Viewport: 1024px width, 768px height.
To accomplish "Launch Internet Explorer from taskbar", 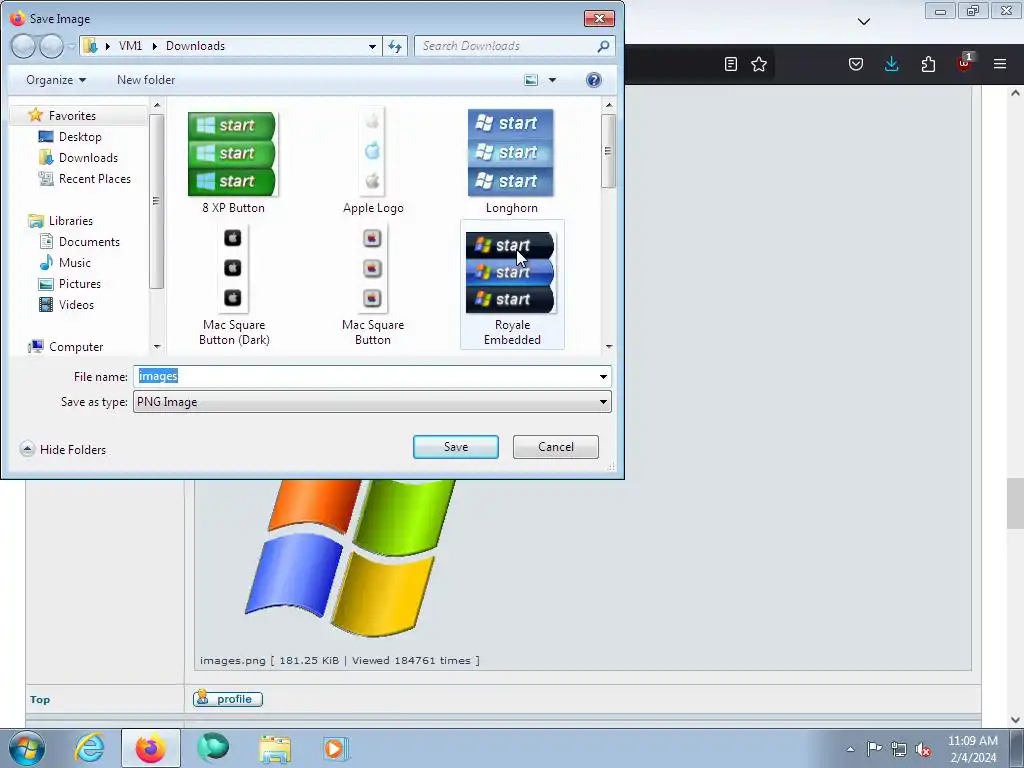I will [x=89, y=748].
